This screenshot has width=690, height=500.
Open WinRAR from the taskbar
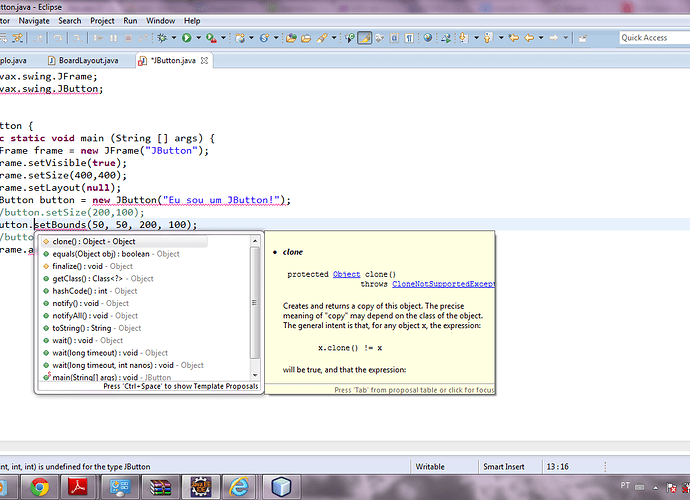click(x=160, y=487)
